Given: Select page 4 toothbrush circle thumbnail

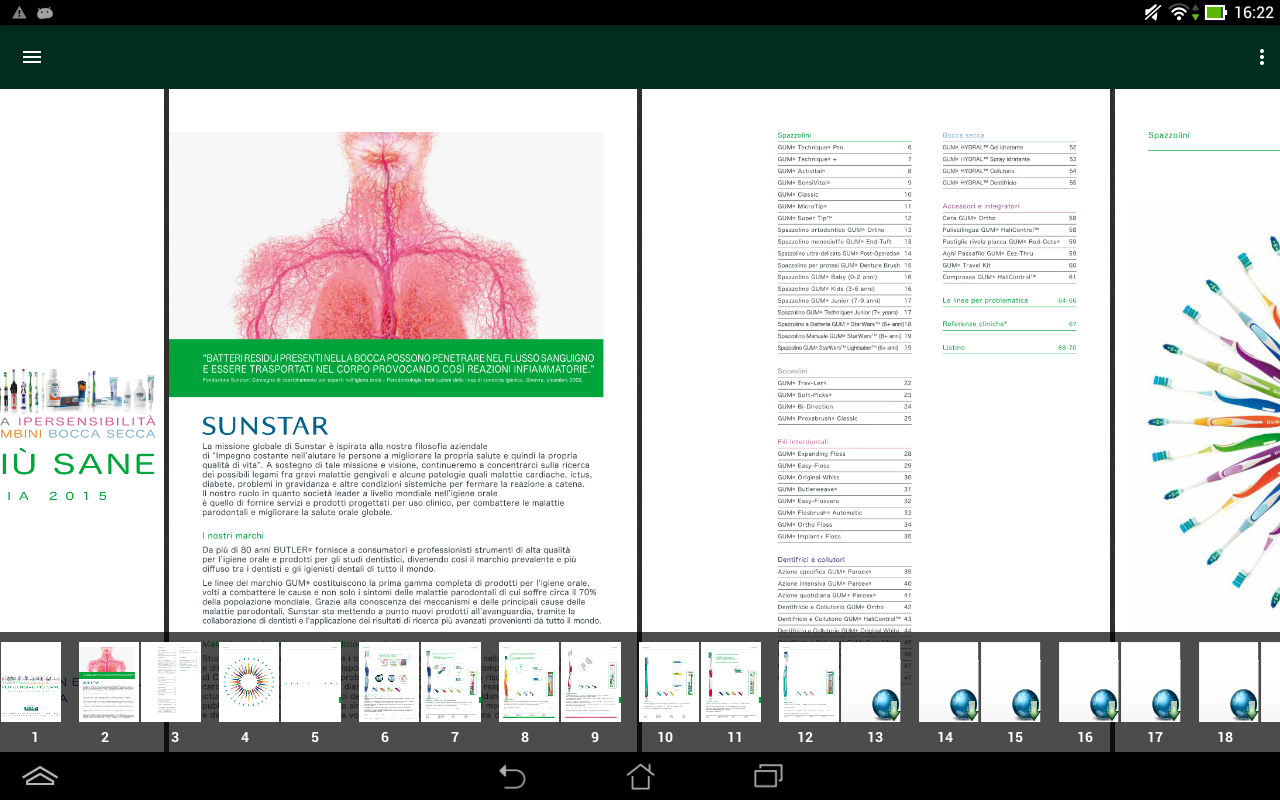Looking at the screenshot, I should click(x=249, y=682).
